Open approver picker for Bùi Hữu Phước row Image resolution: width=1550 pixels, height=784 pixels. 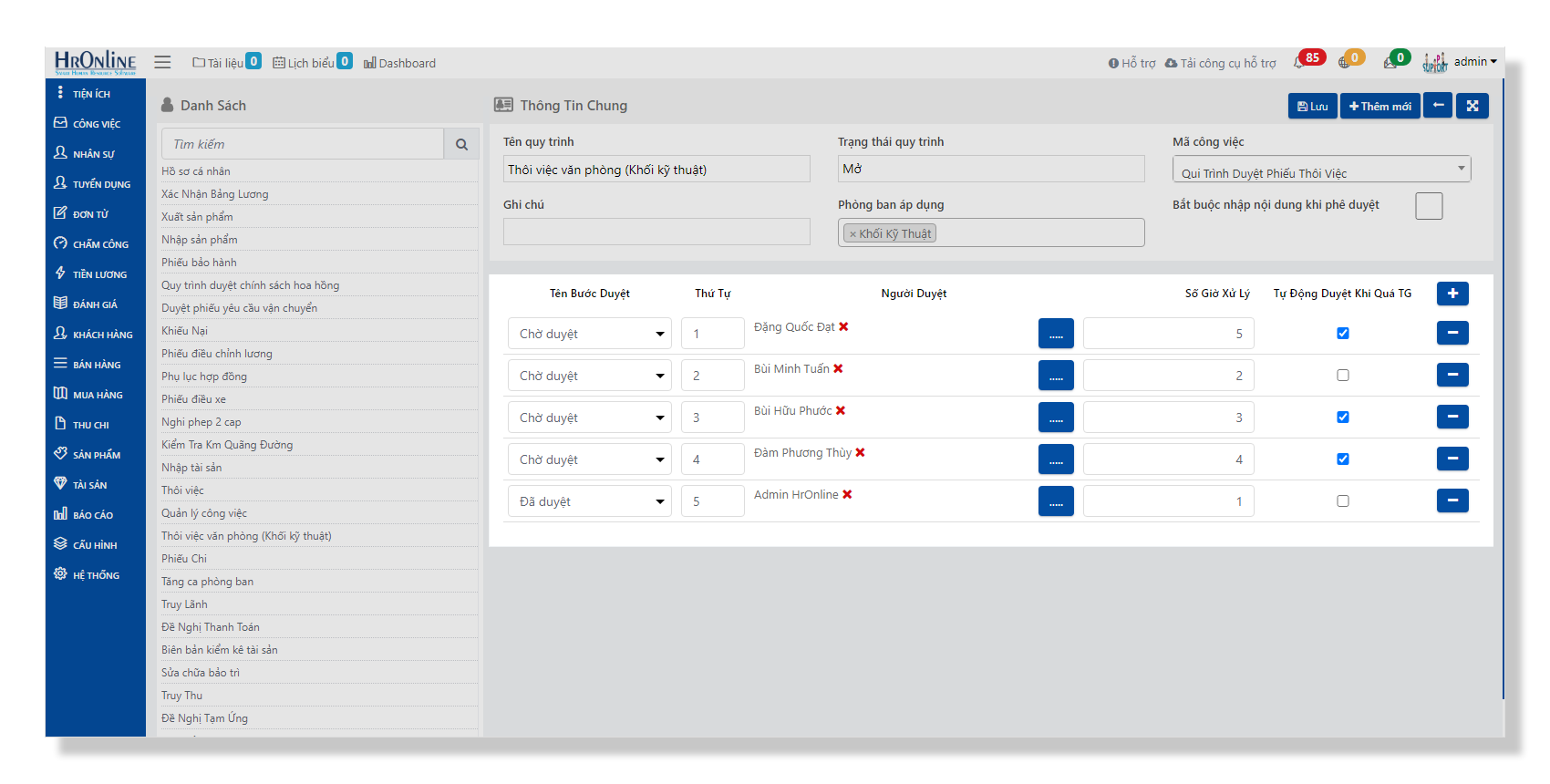coord(1056,418)
